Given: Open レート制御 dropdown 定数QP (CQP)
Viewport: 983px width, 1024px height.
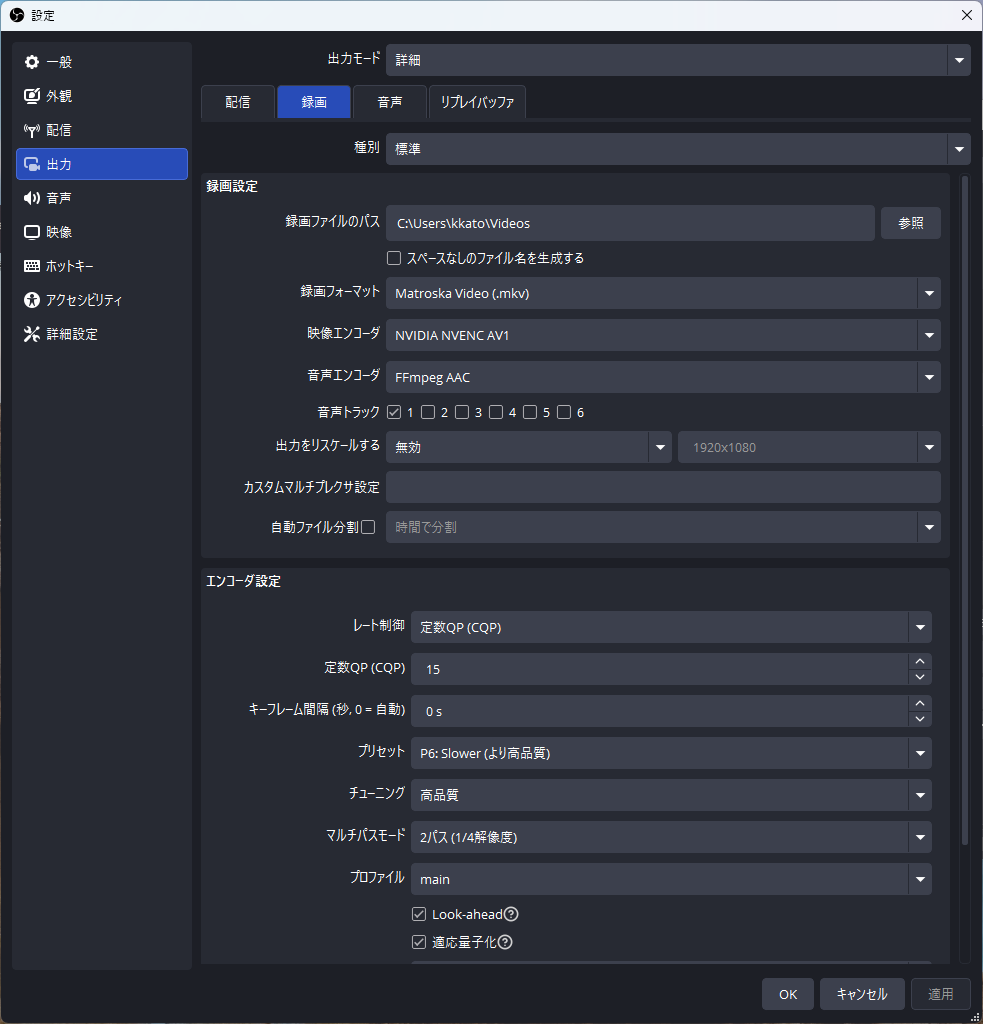Looking at the screenshot, I should pyautogui.click(x=671, y=627).
